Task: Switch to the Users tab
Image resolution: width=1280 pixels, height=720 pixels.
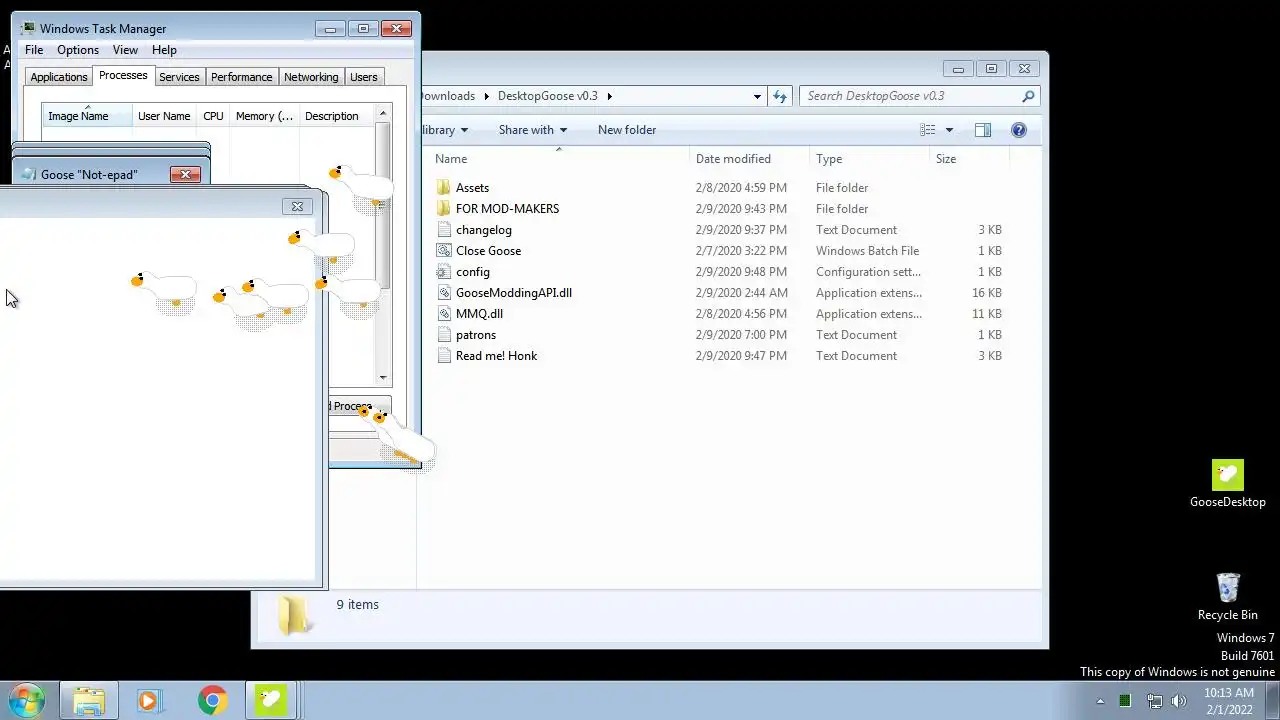Action: click(x=364, y=77)
